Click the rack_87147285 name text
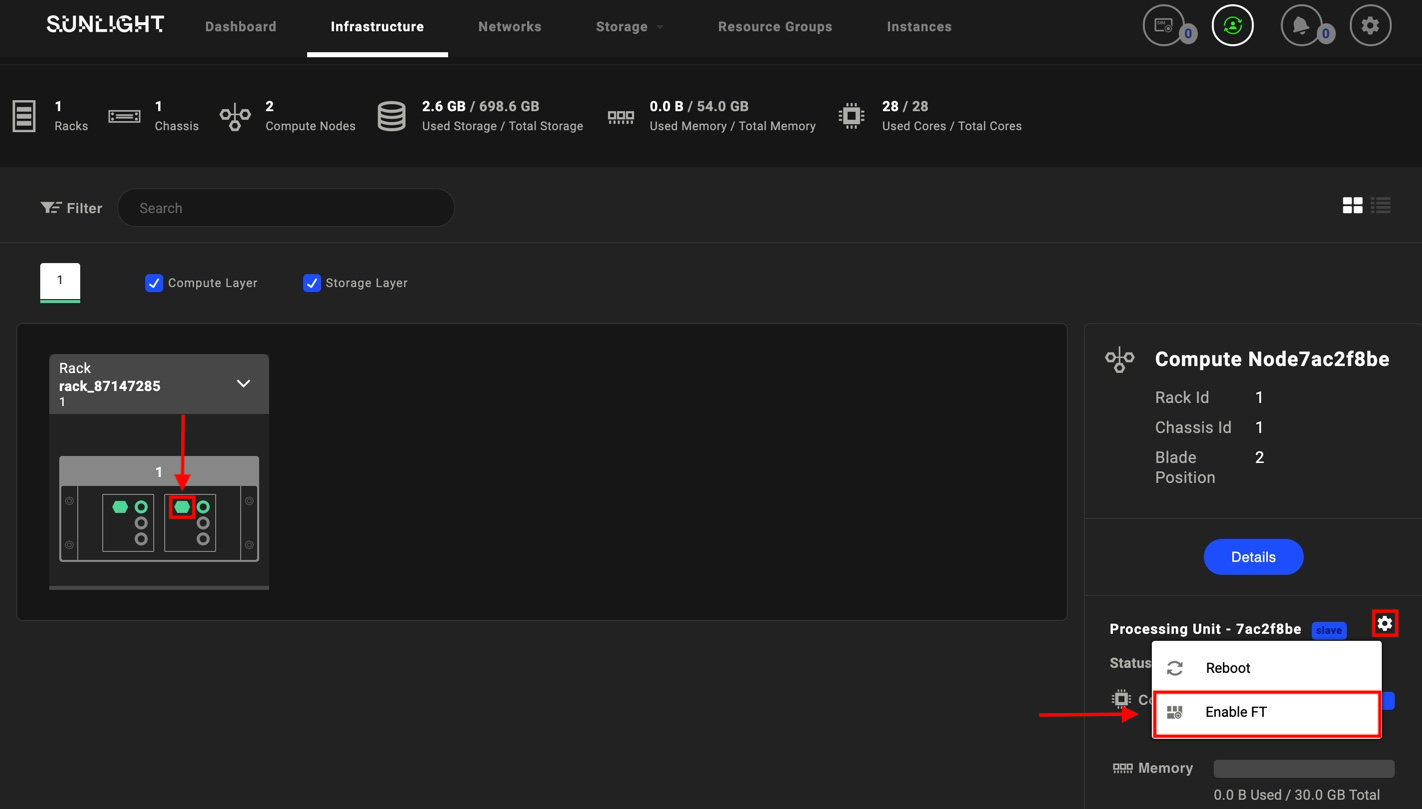Image resolution: width=1422 pixels, height=809 pixels. point(110,386)
